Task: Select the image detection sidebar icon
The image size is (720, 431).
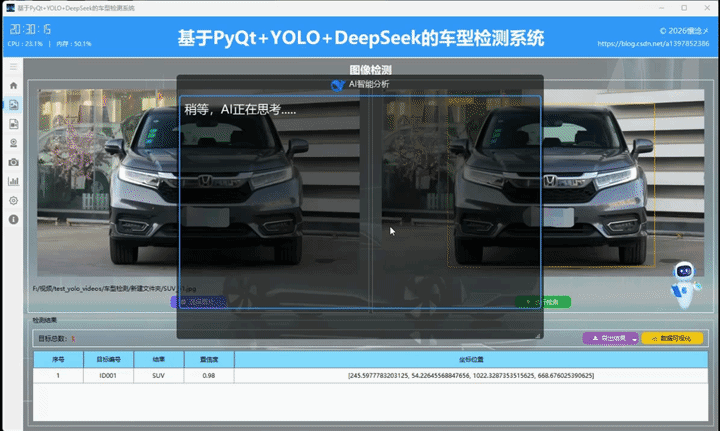Action: click(x=13, y=105)
